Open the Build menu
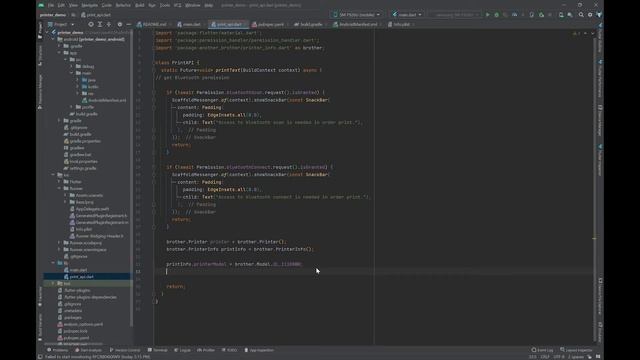 [140, 5]
